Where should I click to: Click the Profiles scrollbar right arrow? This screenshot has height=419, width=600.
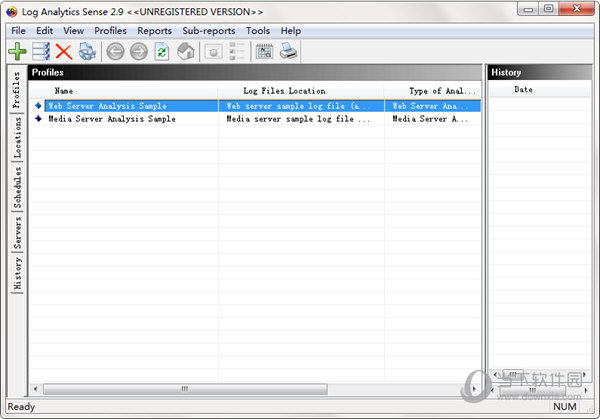[474, 389]
